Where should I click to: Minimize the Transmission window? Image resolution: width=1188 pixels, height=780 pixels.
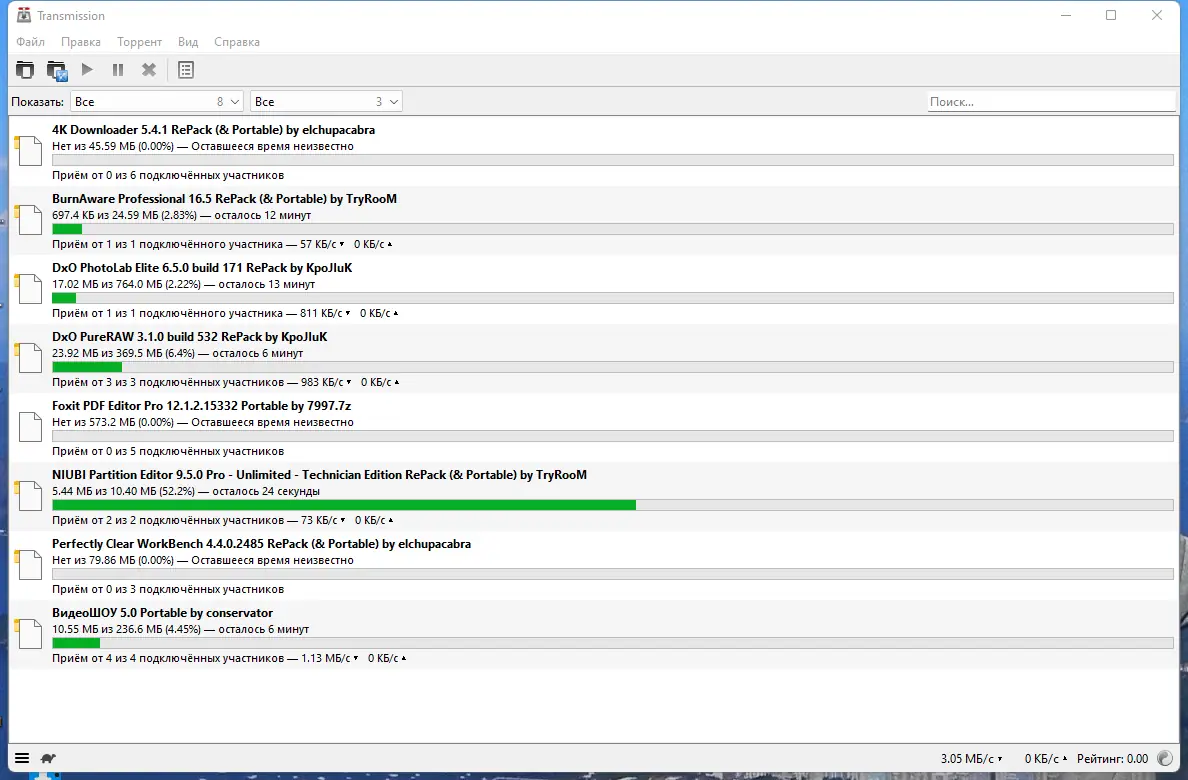click(x=1066, y=15)
